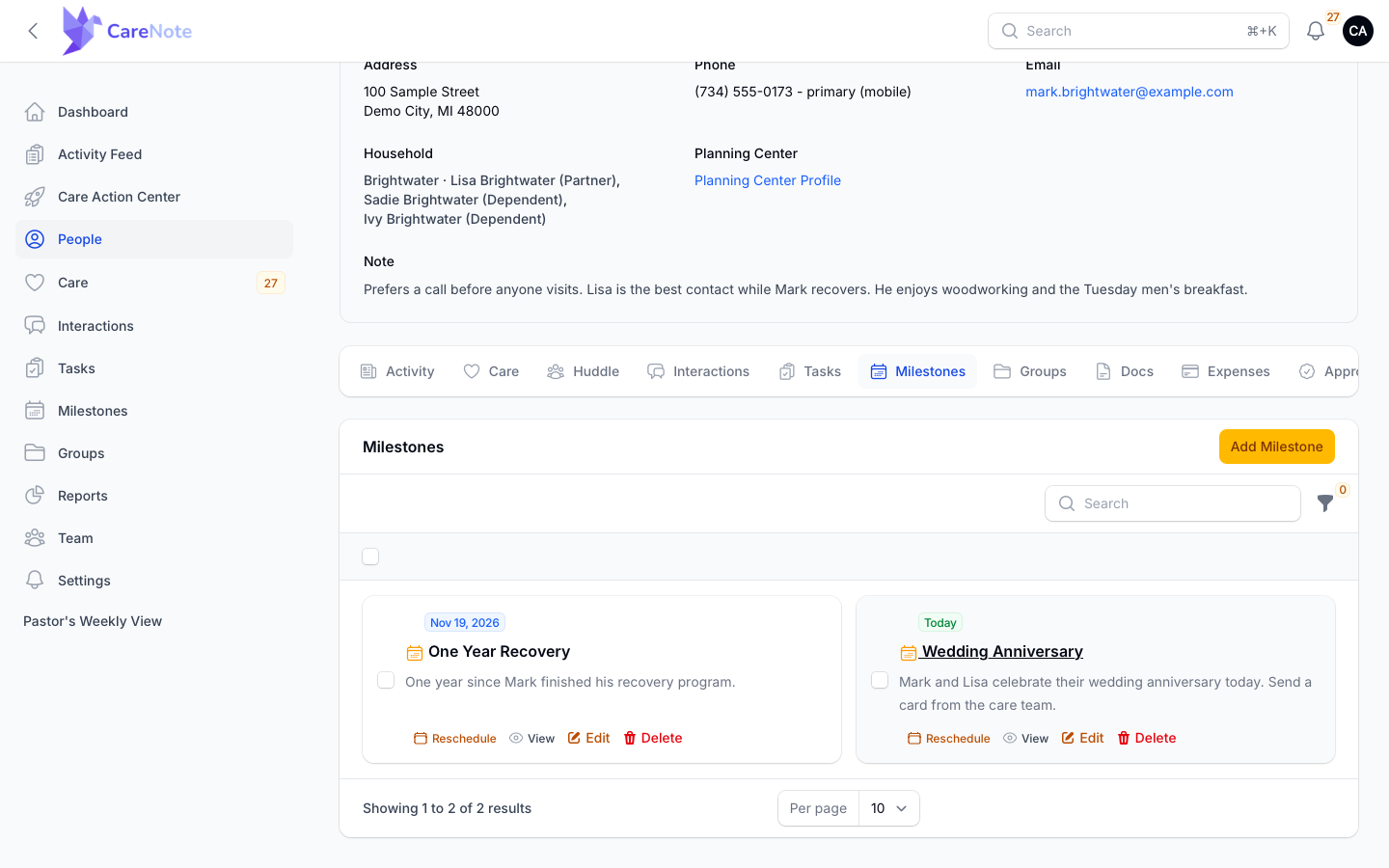Click the Dashboard house icon
Screen dimensions: 1389x868
tap(35, 112)
